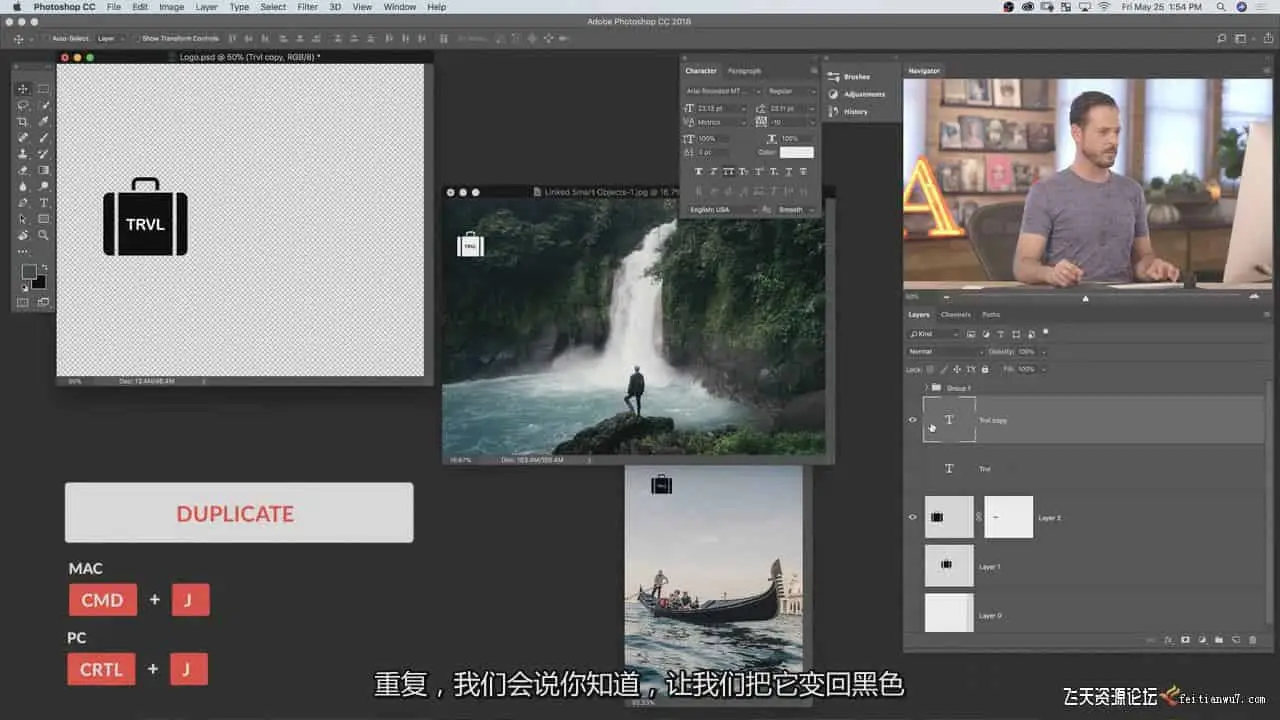Select the Dodge tool
1280x720 pixels.
(x=44, y=186)
